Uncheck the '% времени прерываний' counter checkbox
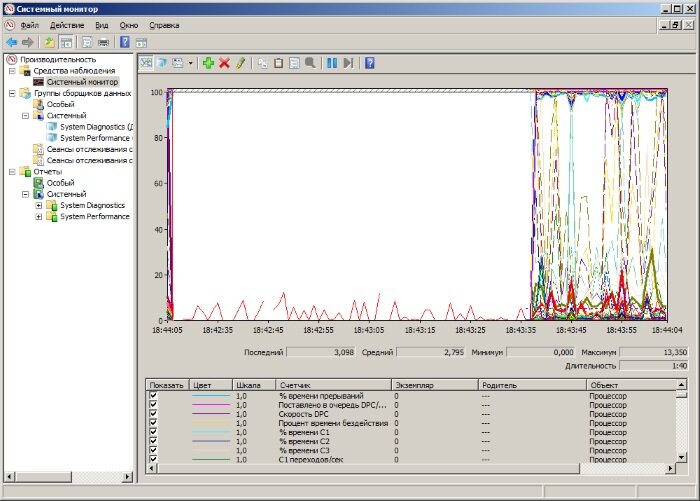The height and width of the screenshot is (501, 700). 153,396
